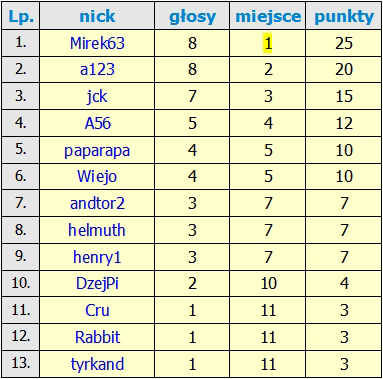Click the a123 user link
This screenshot has width=383, height=379.
[97, 70]
